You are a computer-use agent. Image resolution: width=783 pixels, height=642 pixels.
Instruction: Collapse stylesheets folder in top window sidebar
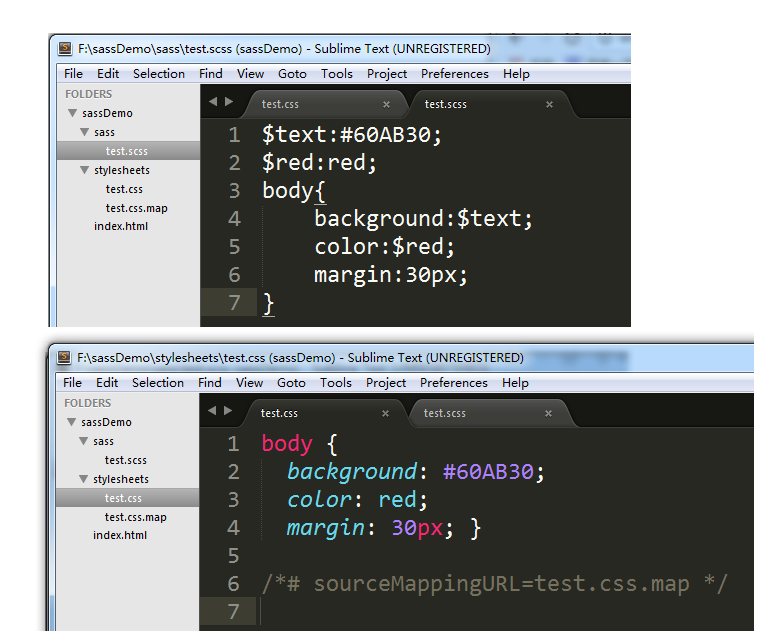click(x=84, y=170)
